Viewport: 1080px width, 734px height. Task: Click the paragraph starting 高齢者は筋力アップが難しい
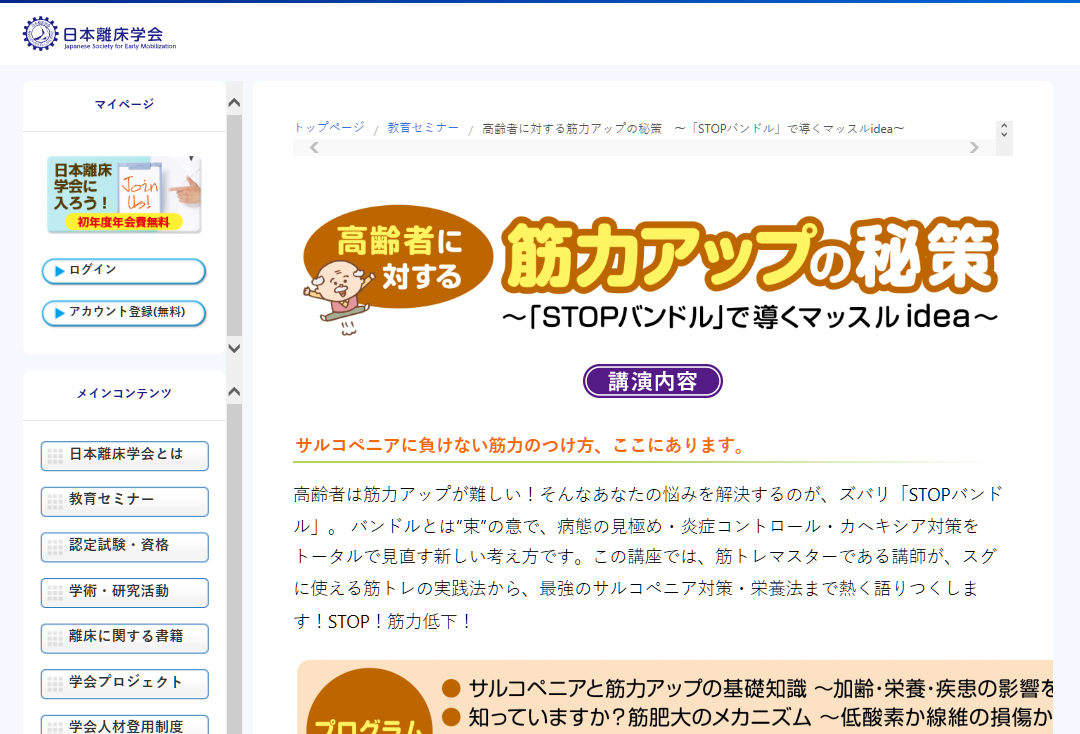pos(647,558)
